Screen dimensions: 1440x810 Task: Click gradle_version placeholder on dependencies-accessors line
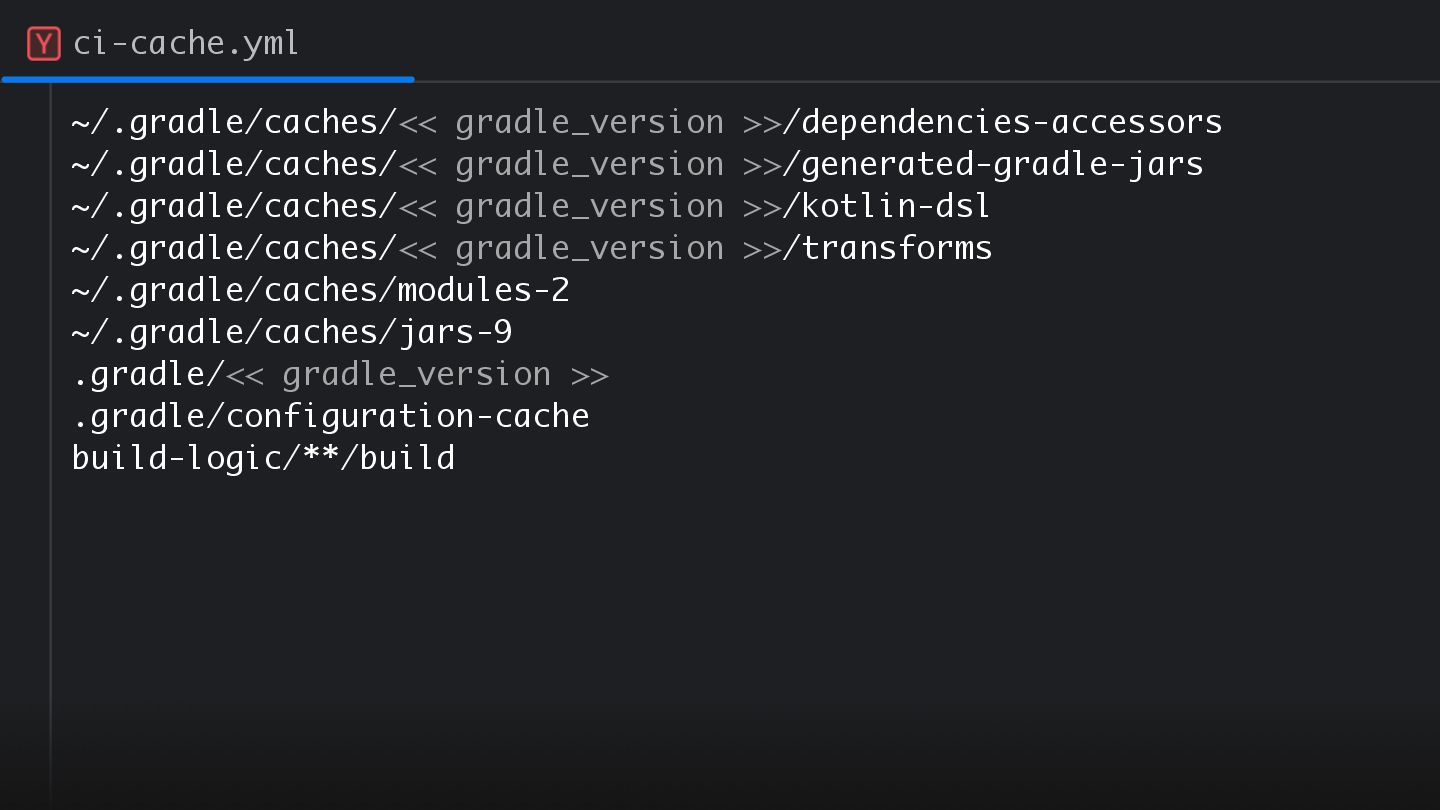[589, 122]
